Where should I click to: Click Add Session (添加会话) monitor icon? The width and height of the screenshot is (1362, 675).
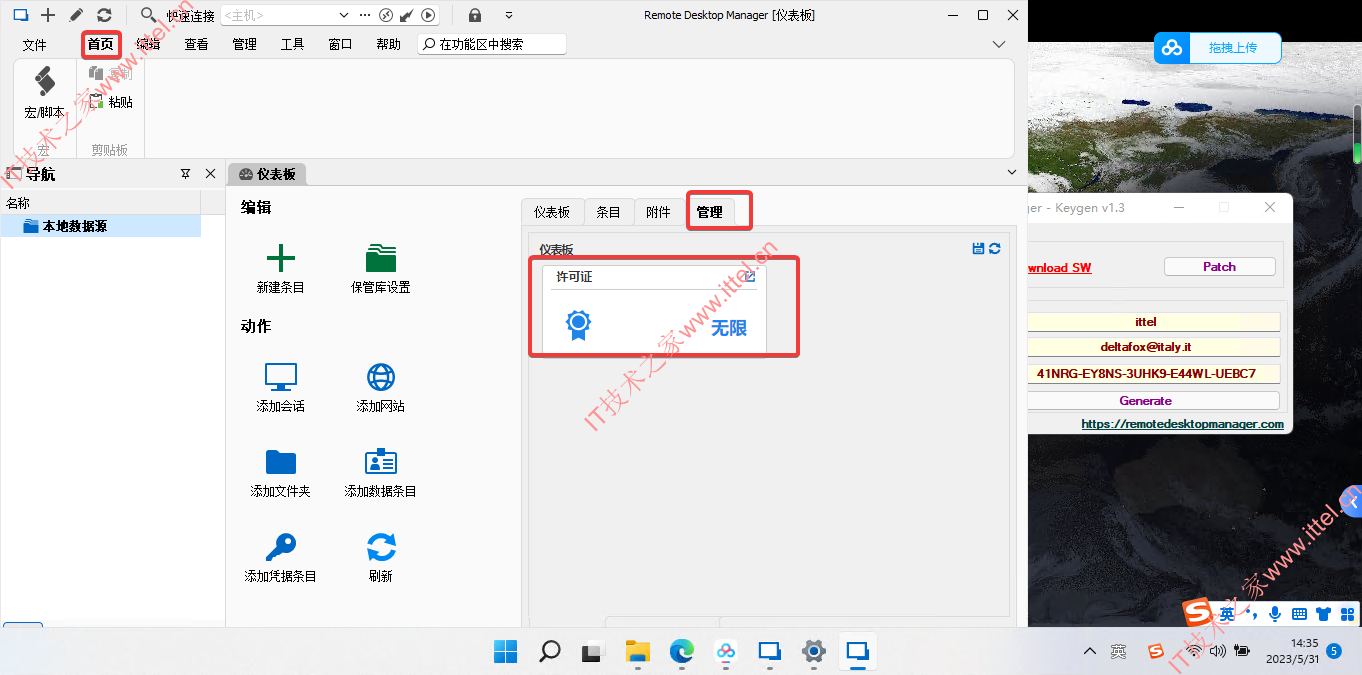click(x=281, y=386)
